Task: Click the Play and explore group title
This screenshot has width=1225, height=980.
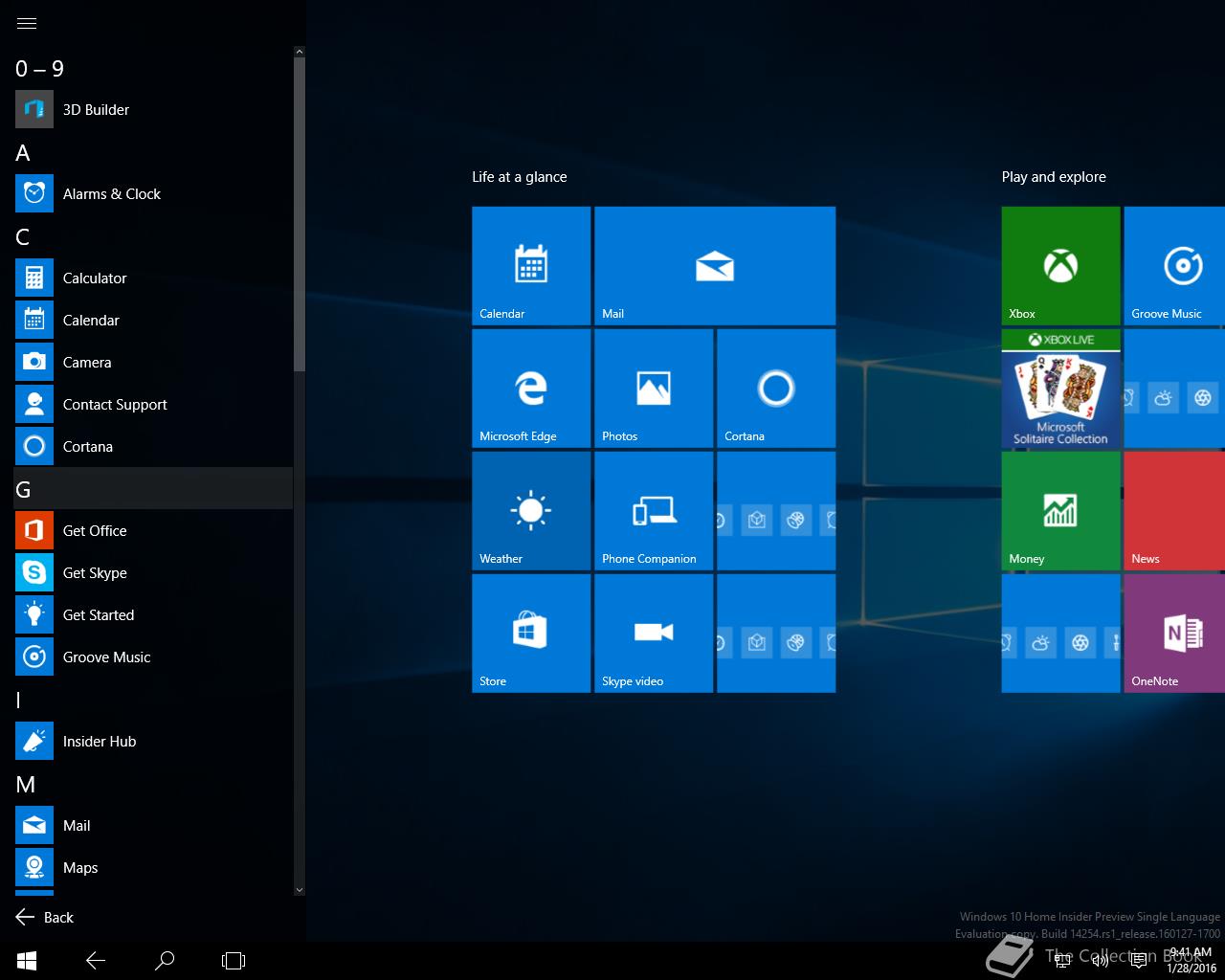Action: [1054, 176]
